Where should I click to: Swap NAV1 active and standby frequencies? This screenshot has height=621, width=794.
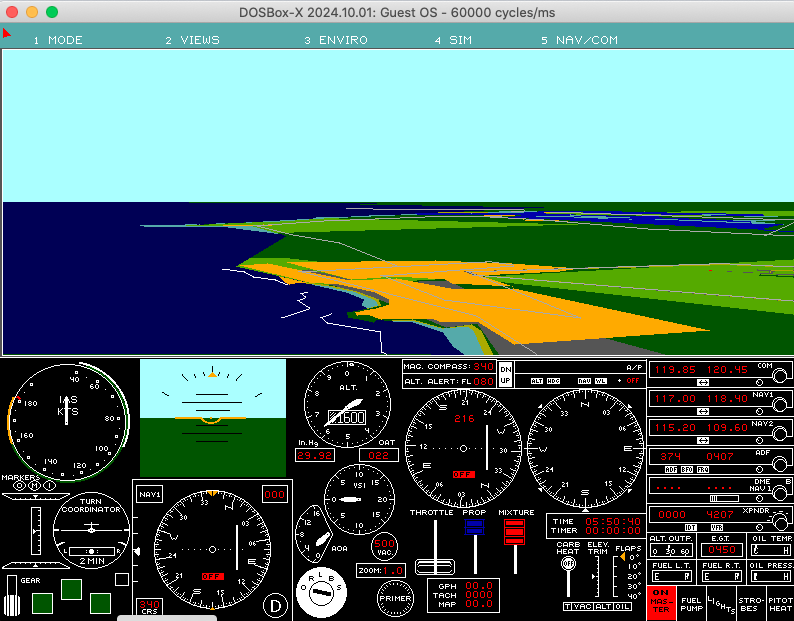(x=703, y=411)
